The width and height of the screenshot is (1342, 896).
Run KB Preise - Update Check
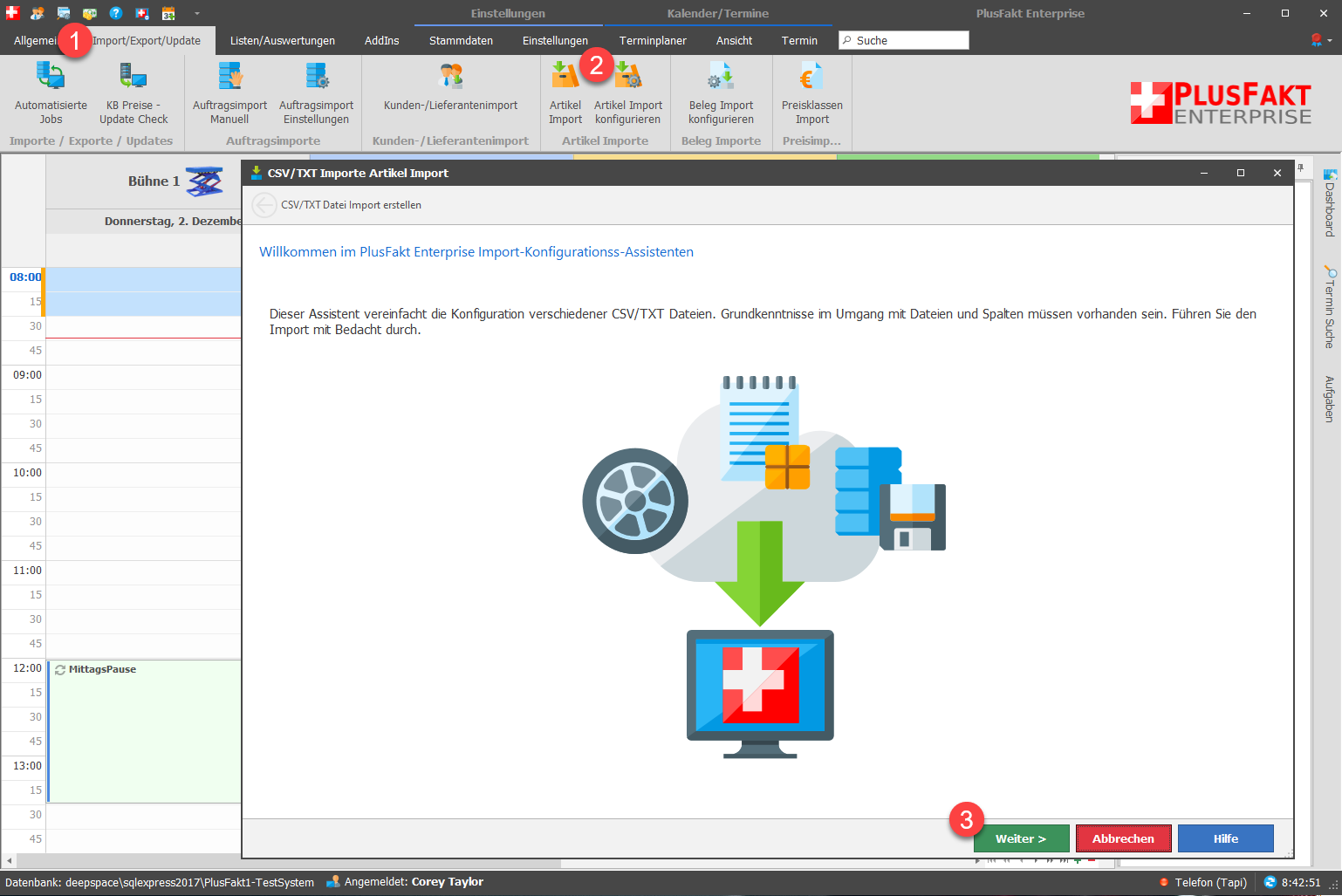tap(134, 94)
